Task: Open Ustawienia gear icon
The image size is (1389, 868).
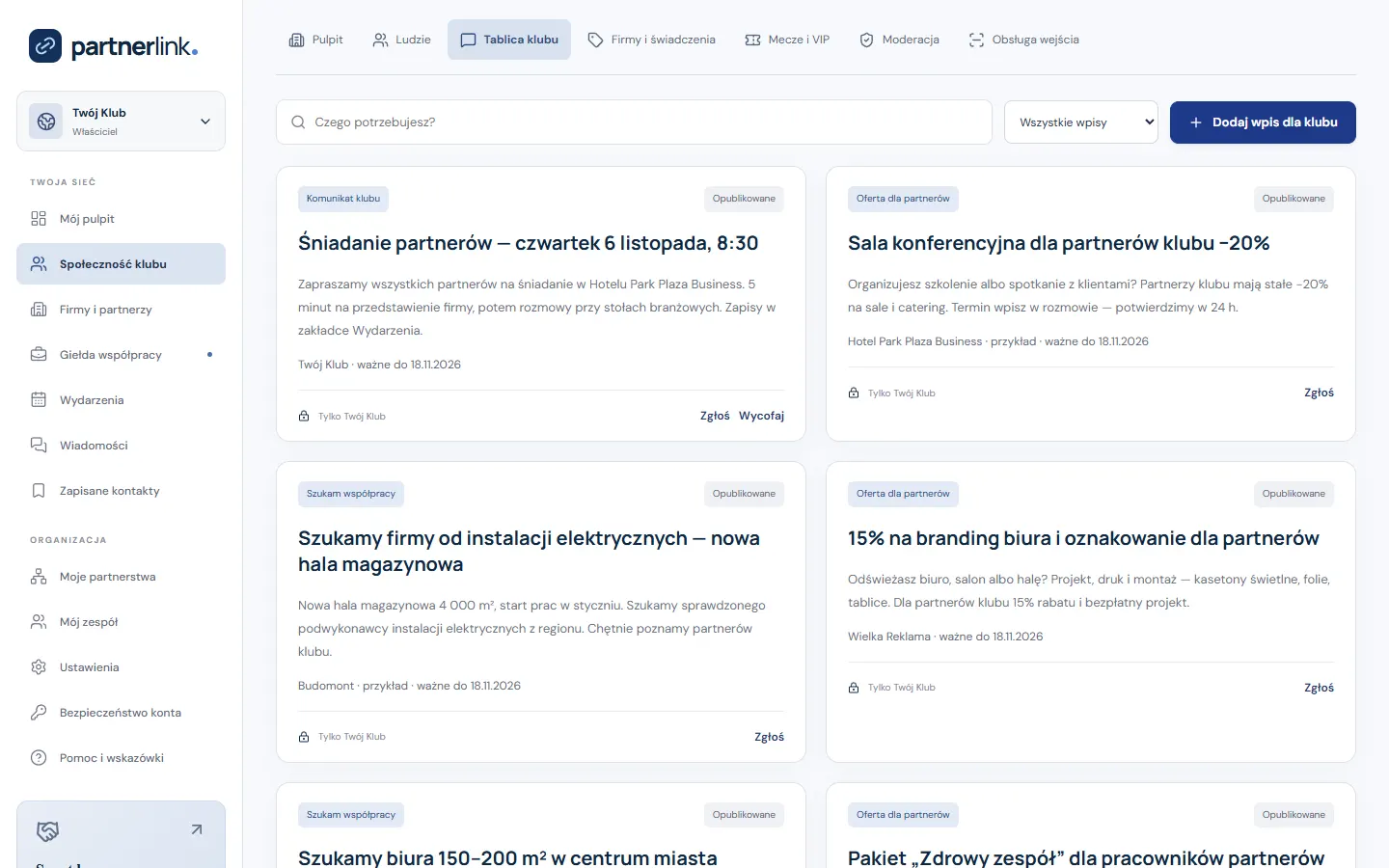Action: [x=39, y=667]
